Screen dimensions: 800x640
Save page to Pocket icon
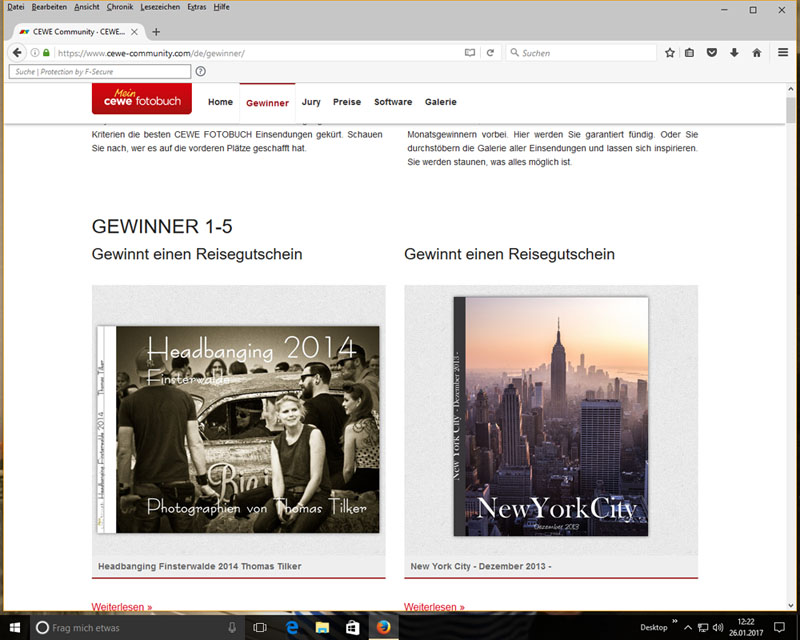coord(712,52)
